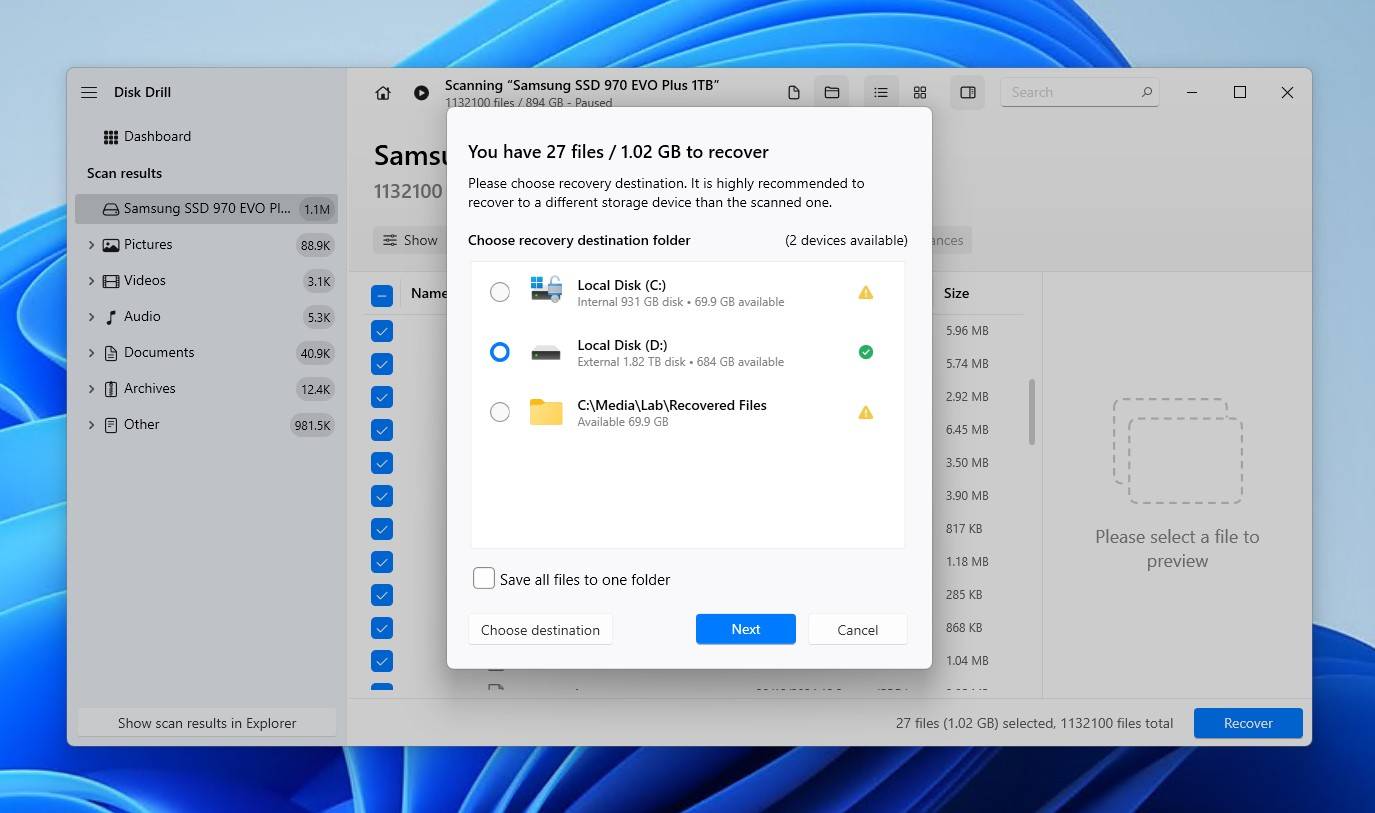This screenshot has height=813, width=1375.
Task: Switch results to list view
Action: 880,92
